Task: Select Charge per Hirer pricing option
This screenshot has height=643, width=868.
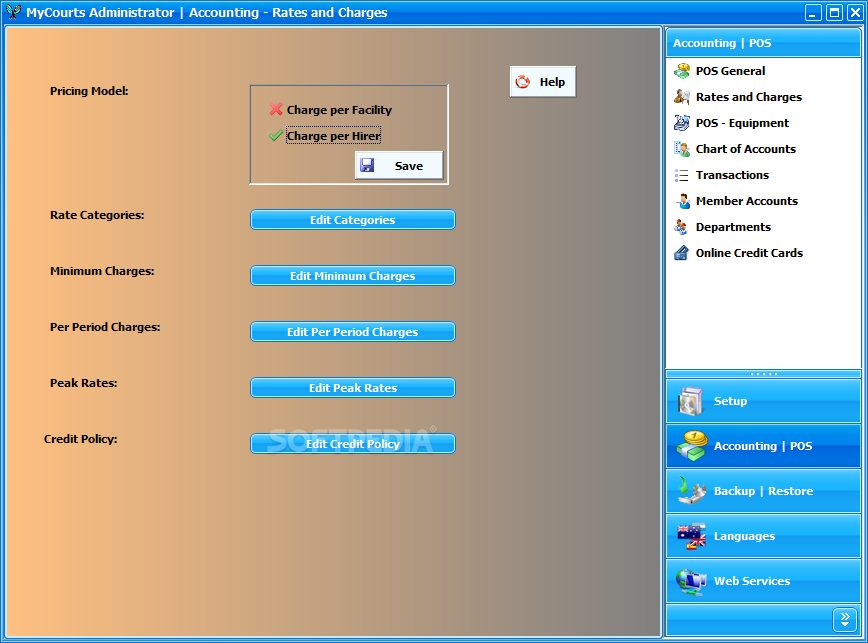Action: pos(325,136)
